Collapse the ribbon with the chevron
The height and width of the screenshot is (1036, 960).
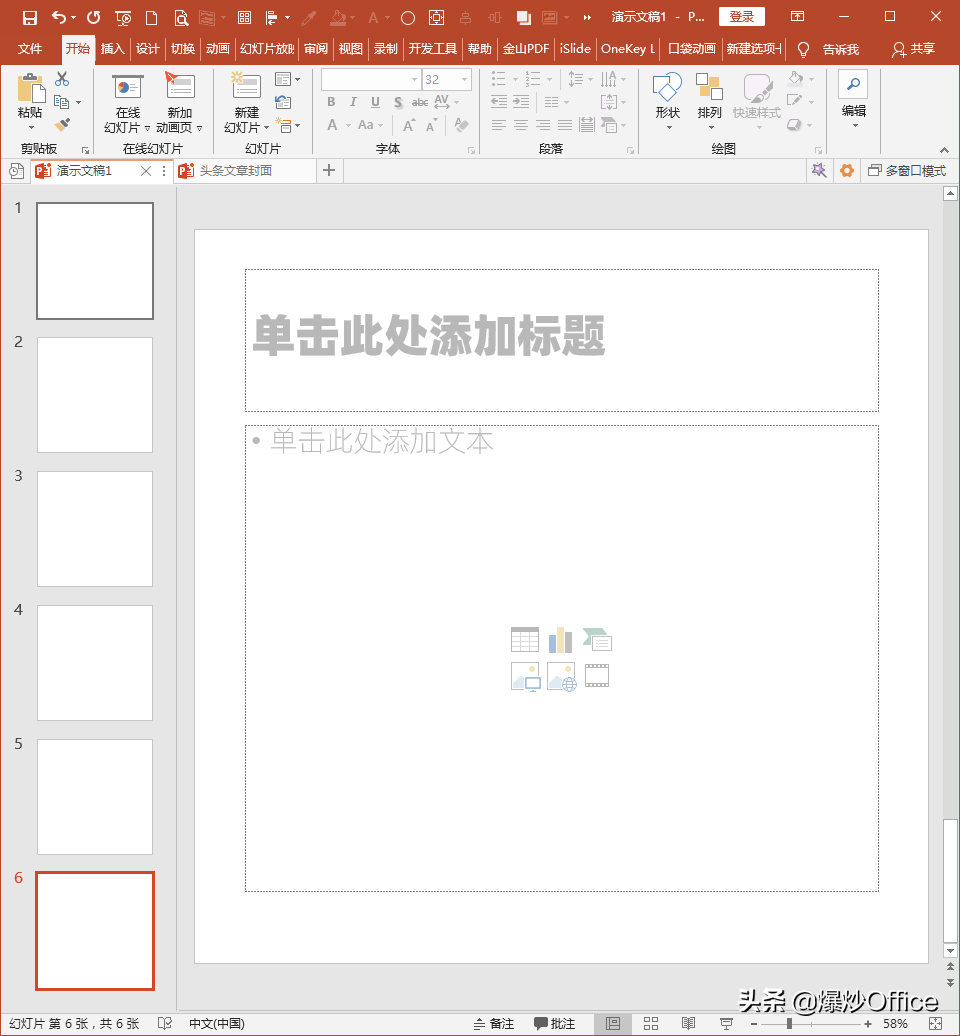[x=944, y=150]
